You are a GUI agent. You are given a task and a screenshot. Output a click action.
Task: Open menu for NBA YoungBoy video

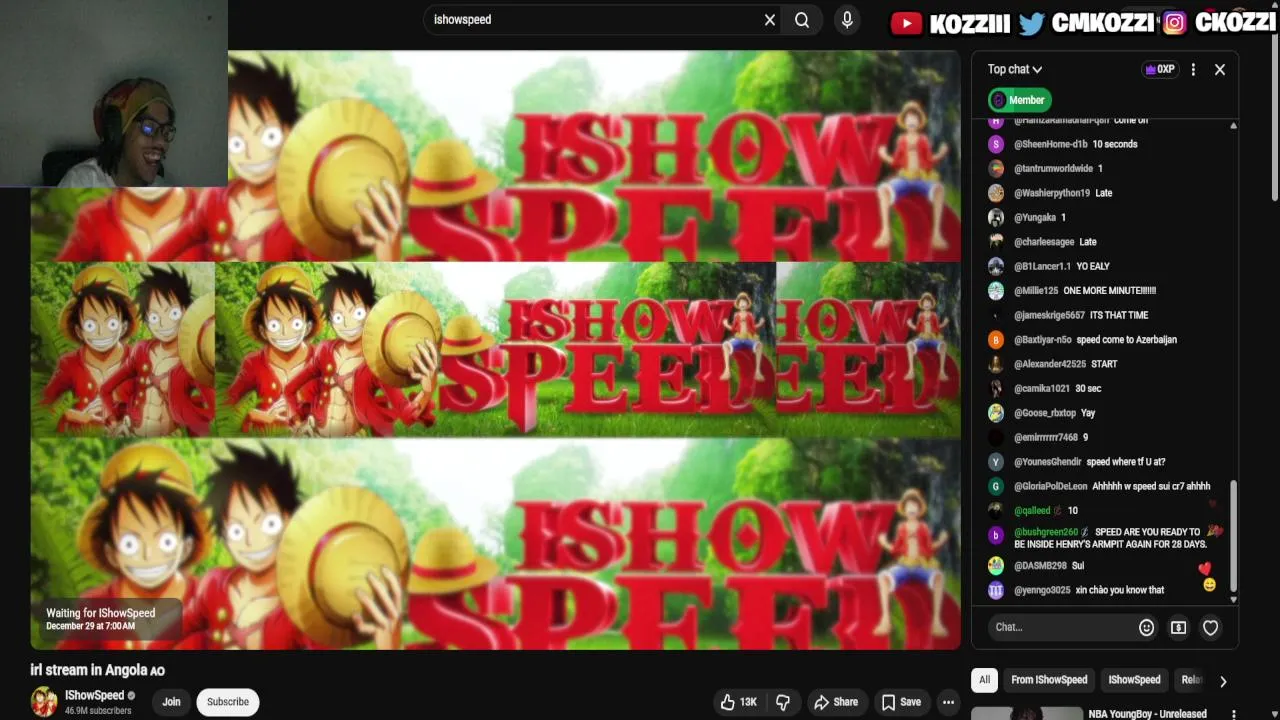click(x=1234, y=714)
